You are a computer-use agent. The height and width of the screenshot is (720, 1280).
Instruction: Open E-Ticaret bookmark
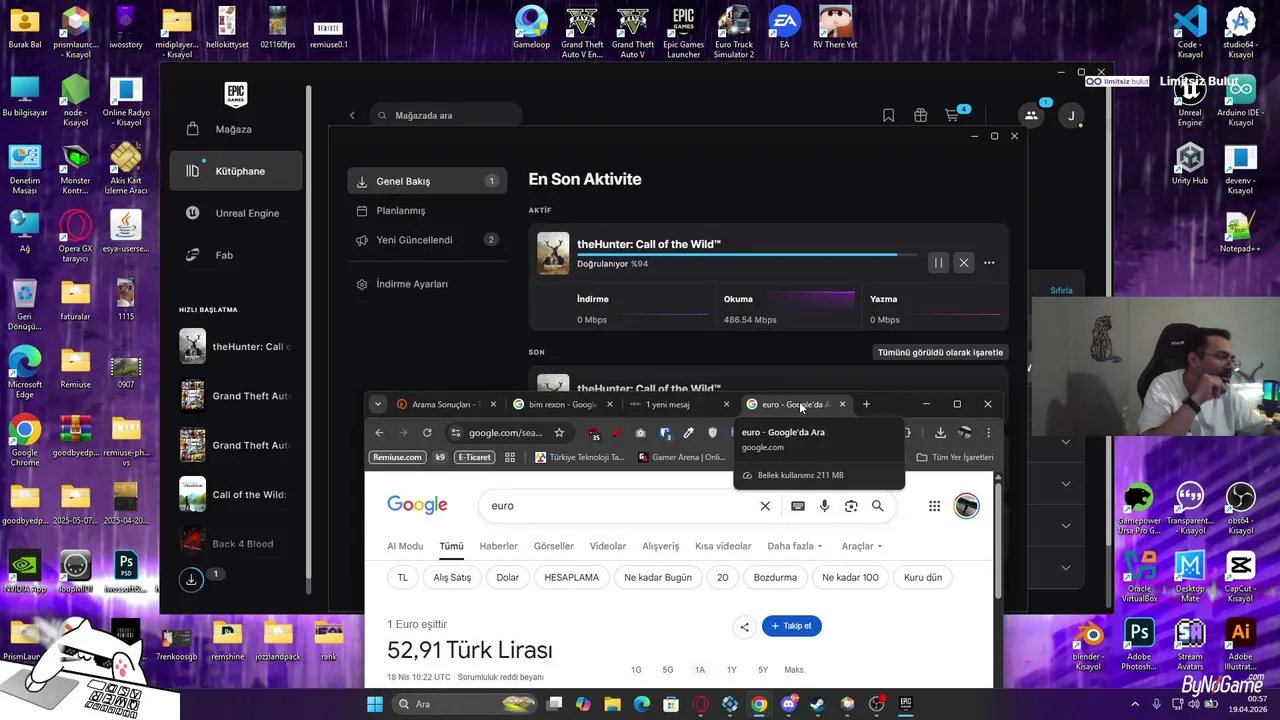pos(474,457)
